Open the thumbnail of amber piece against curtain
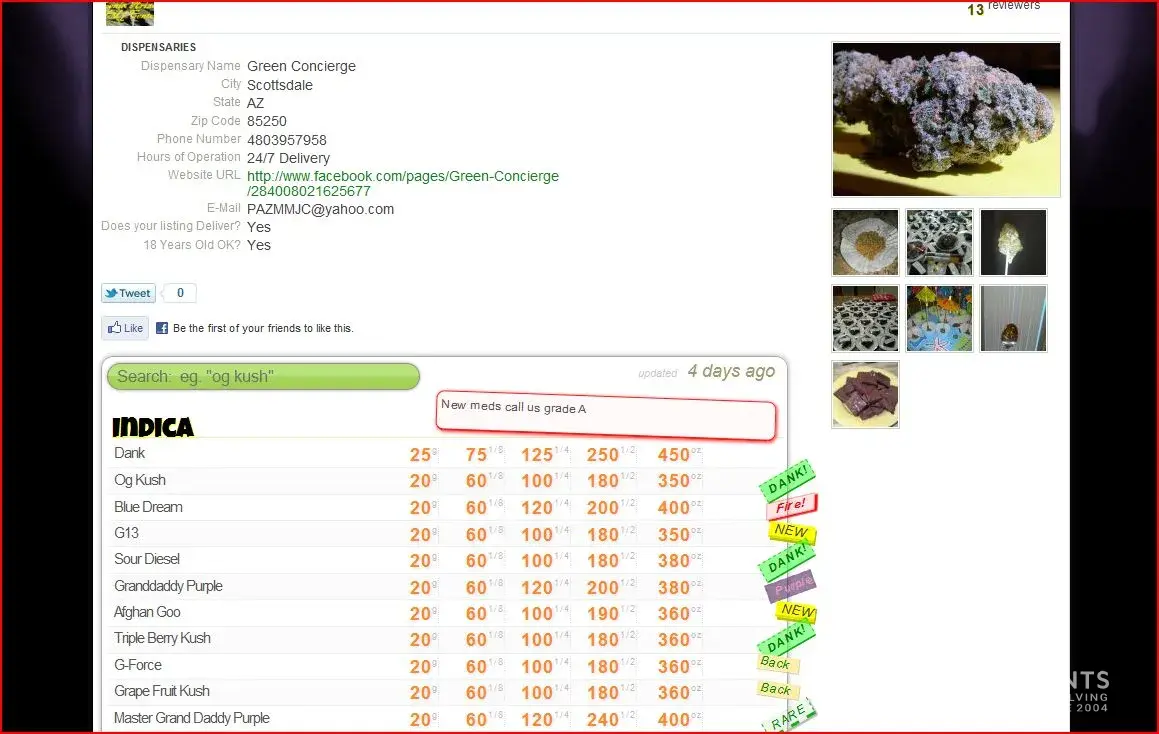This screenshot has height=734, width=1159. [1013, 319]
